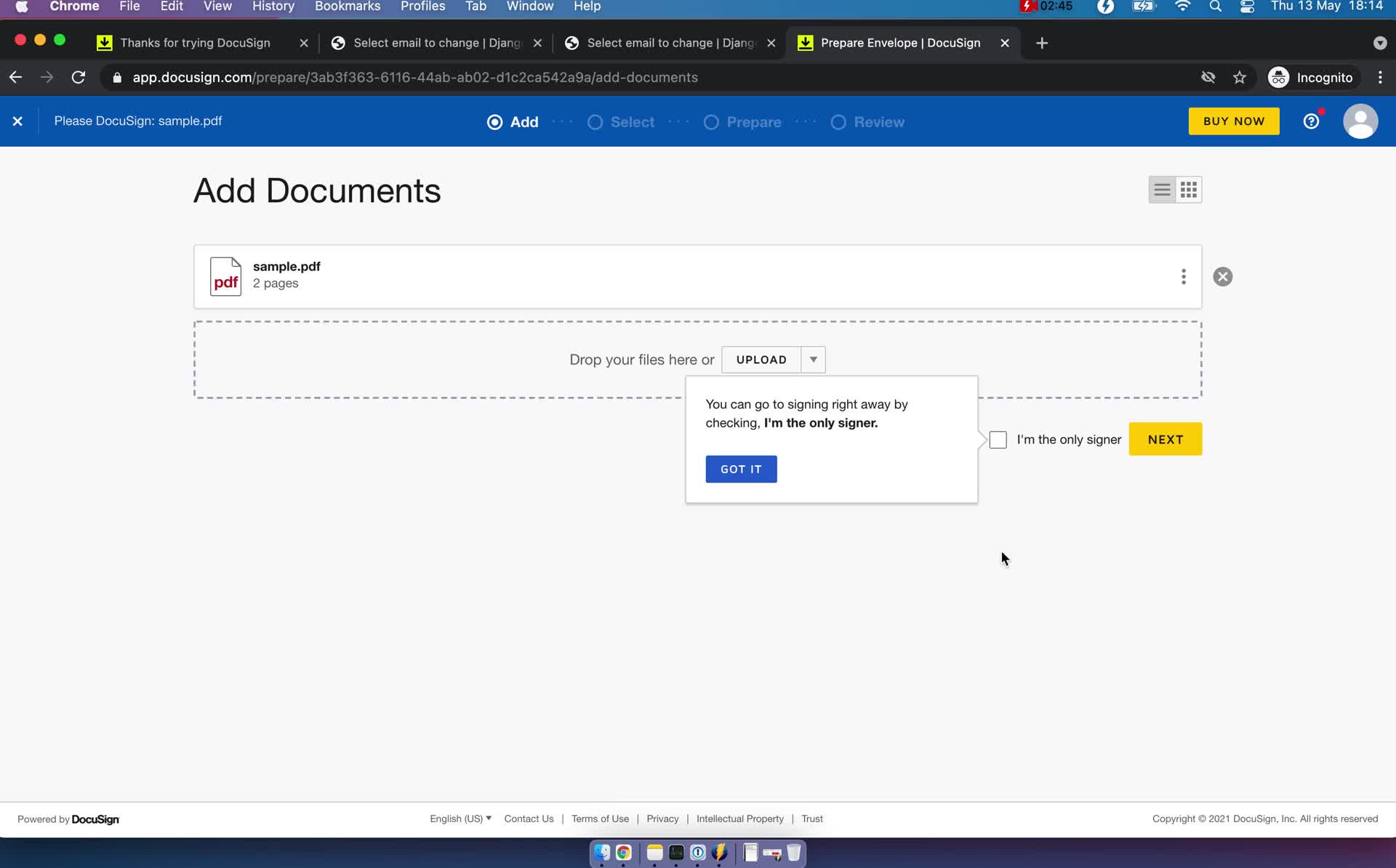Open the View menu
This screenshot has width=1396, height=868.
[x=217, y=7]
